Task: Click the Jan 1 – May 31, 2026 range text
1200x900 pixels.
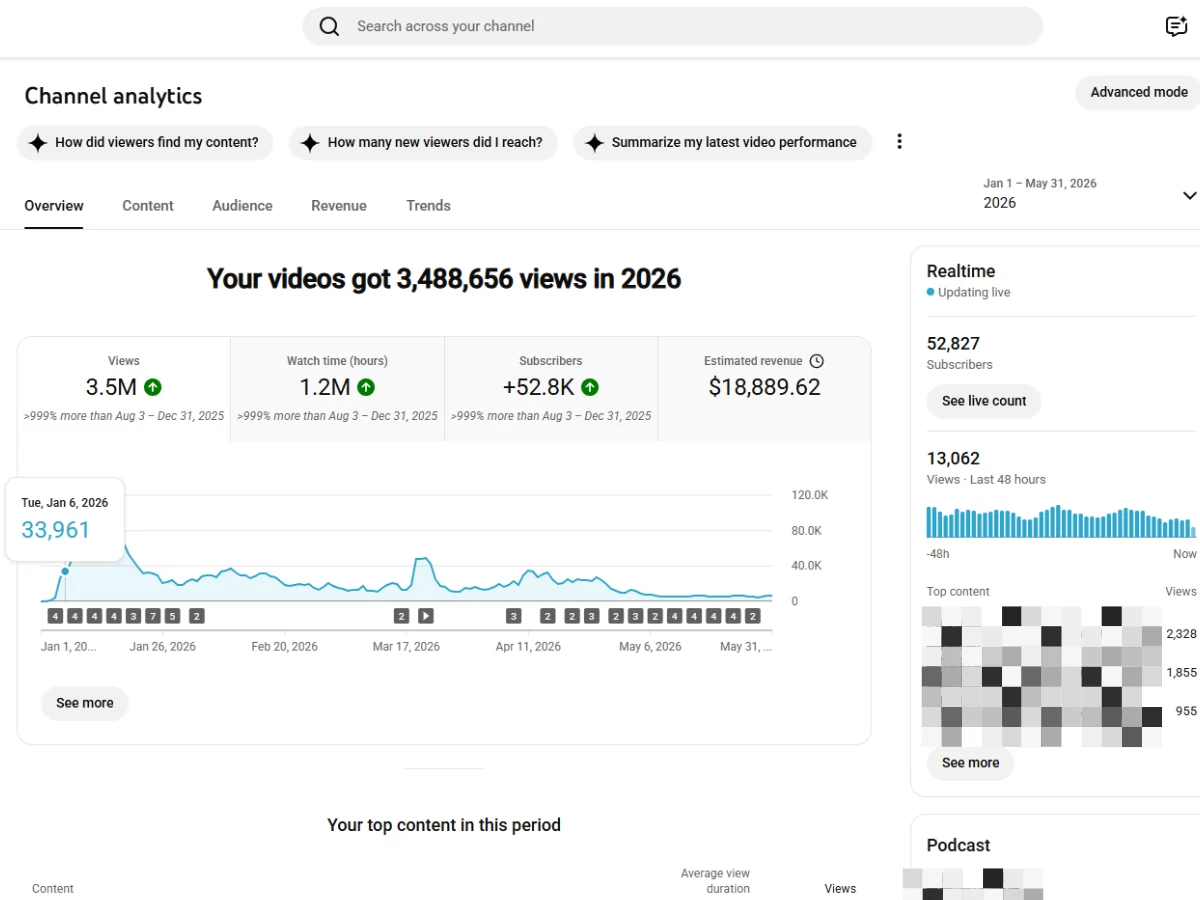Action: click(1040, 184)
